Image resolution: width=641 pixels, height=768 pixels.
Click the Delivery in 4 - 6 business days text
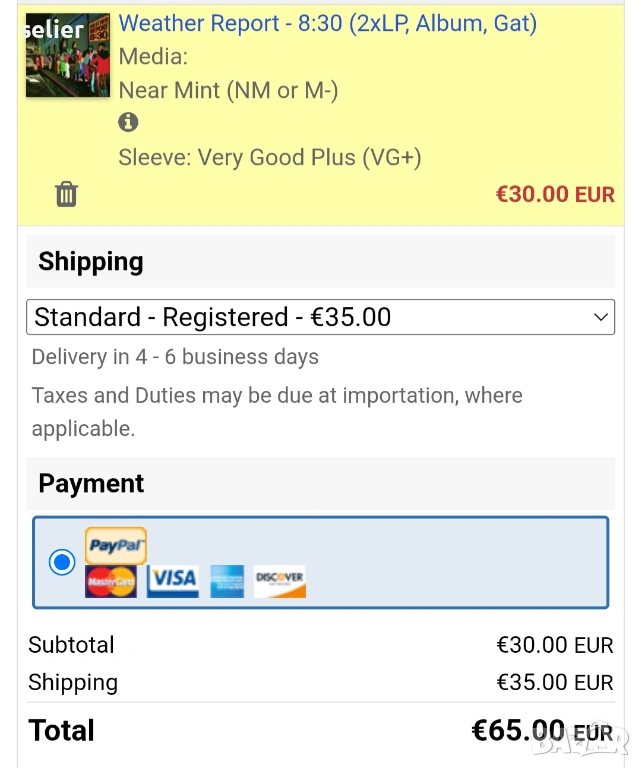[x=175, y=357]
